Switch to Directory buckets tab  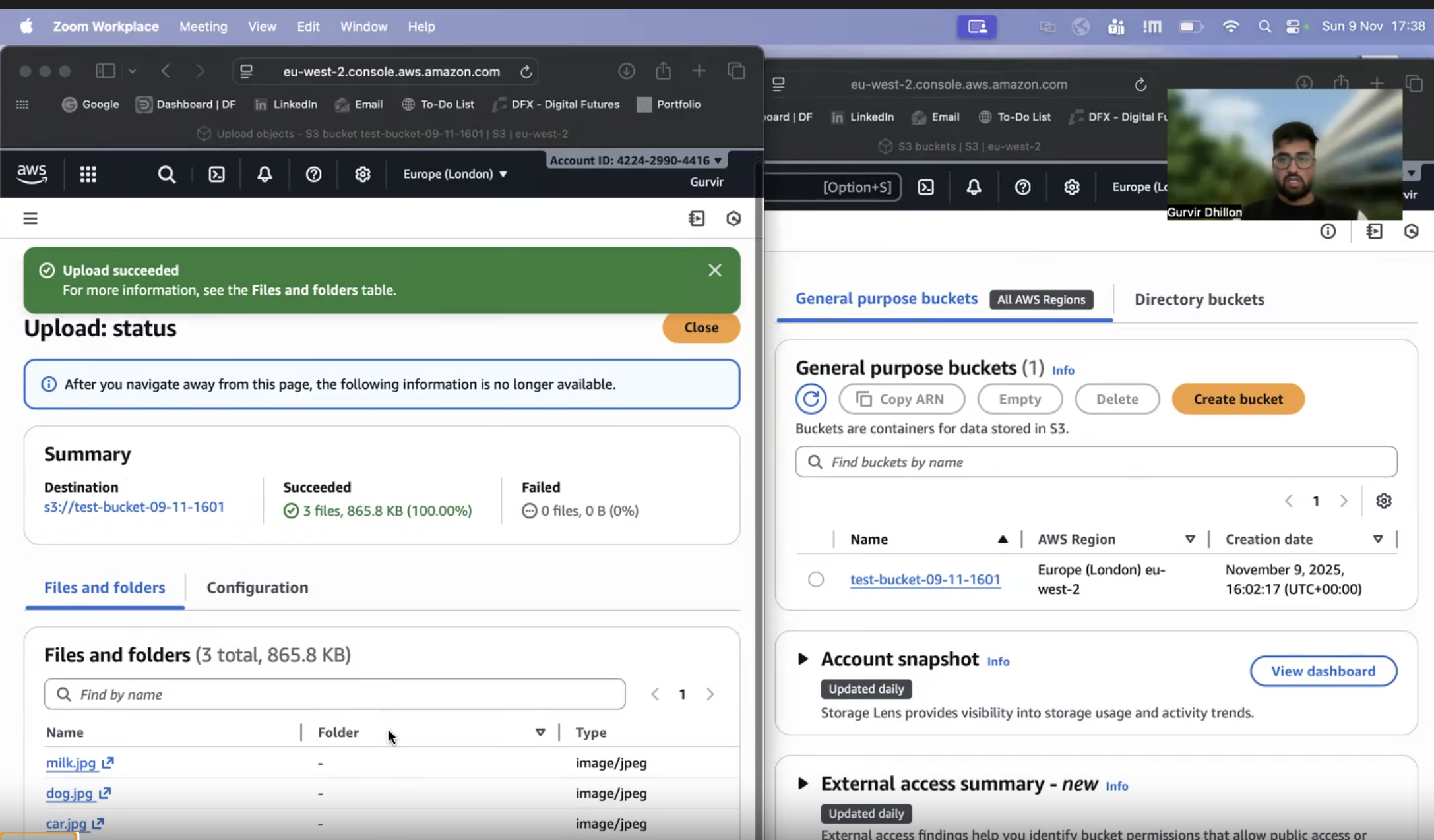point(1199,299)
